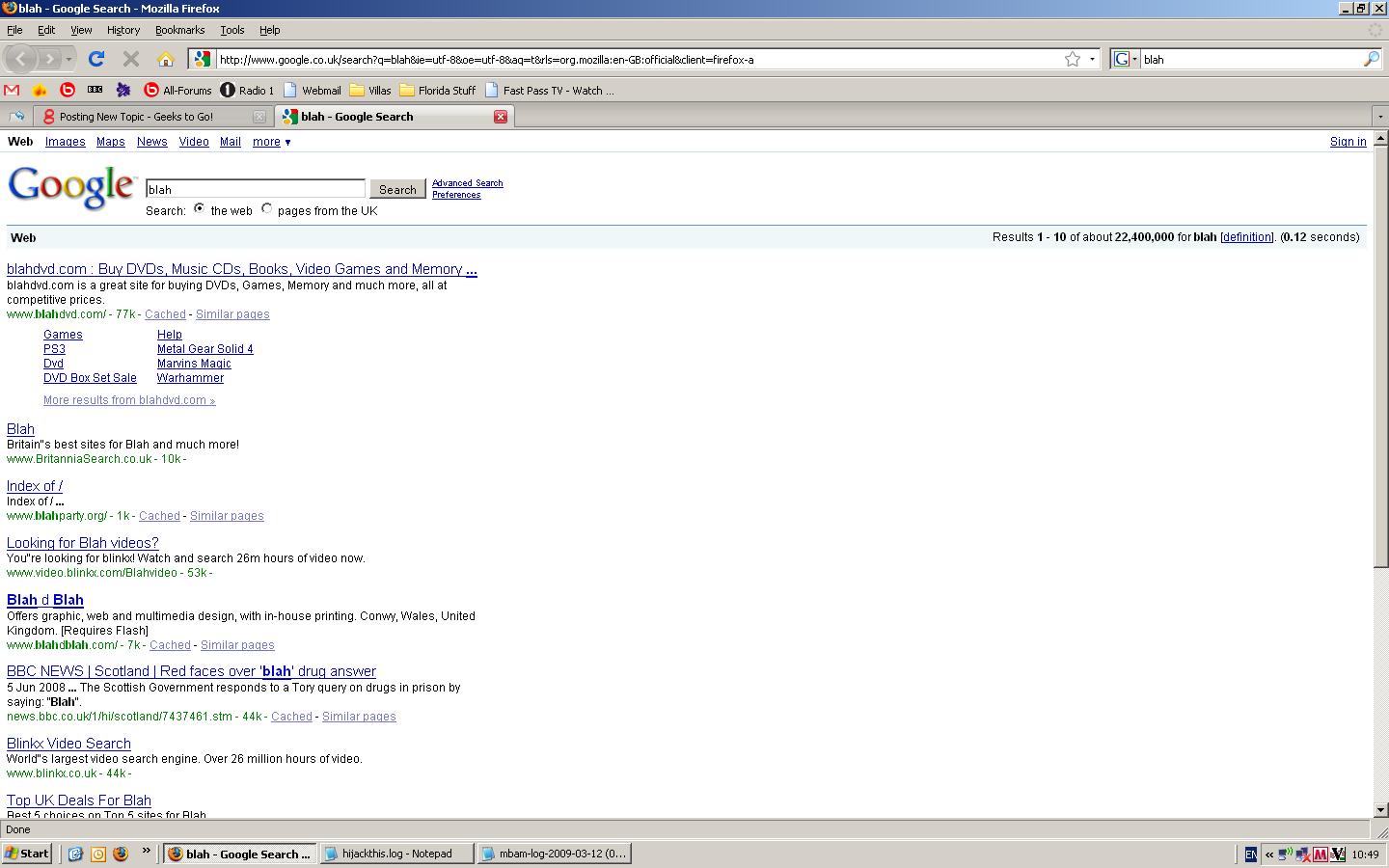The height and width of the screenshot is (868, 1389).
Task: Open the Windows Start button
Action: point(27,854)
